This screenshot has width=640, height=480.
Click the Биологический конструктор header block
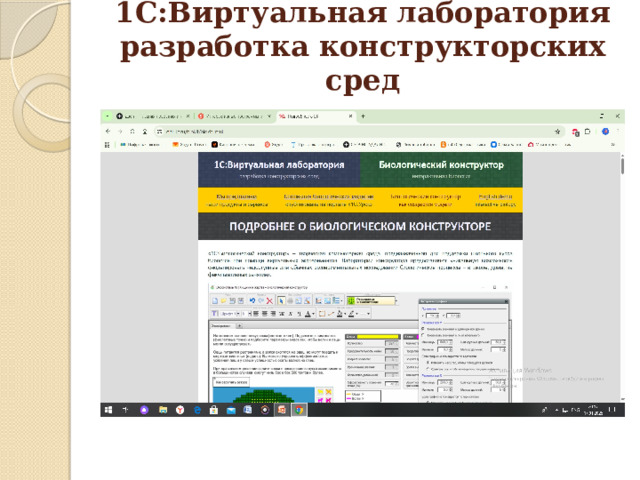441,169
